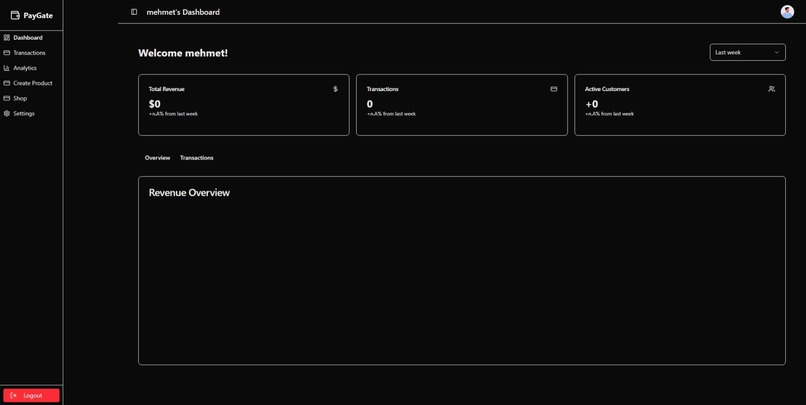Screen dimensions: 806x405
Task: Click the "Total Revenue" card label
Action: [167, 89]
